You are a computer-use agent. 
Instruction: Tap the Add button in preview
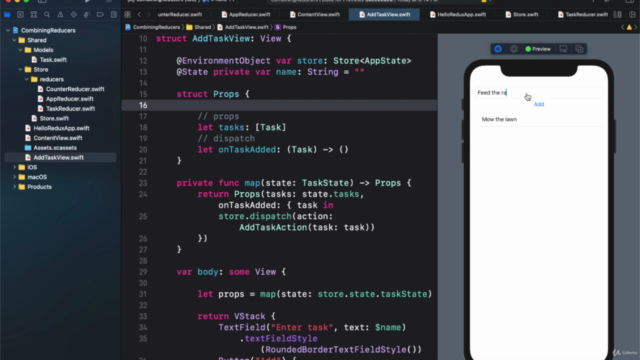[539, 104]
